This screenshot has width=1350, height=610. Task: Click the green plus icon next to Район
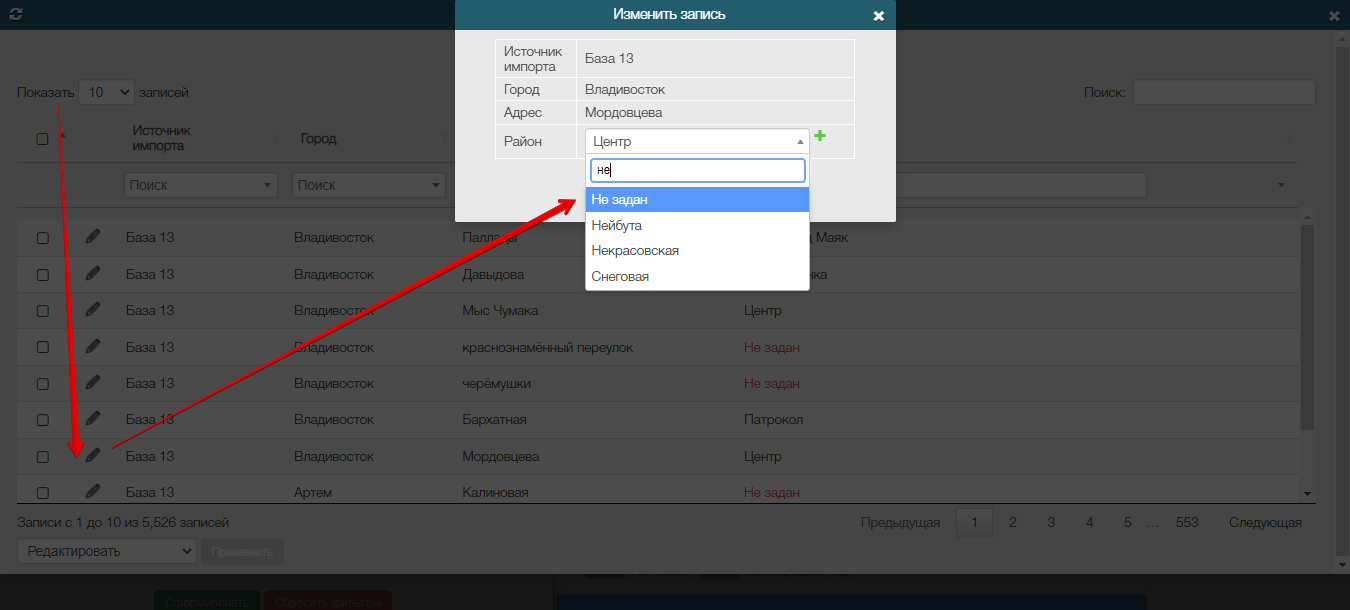tap(820, 136)
